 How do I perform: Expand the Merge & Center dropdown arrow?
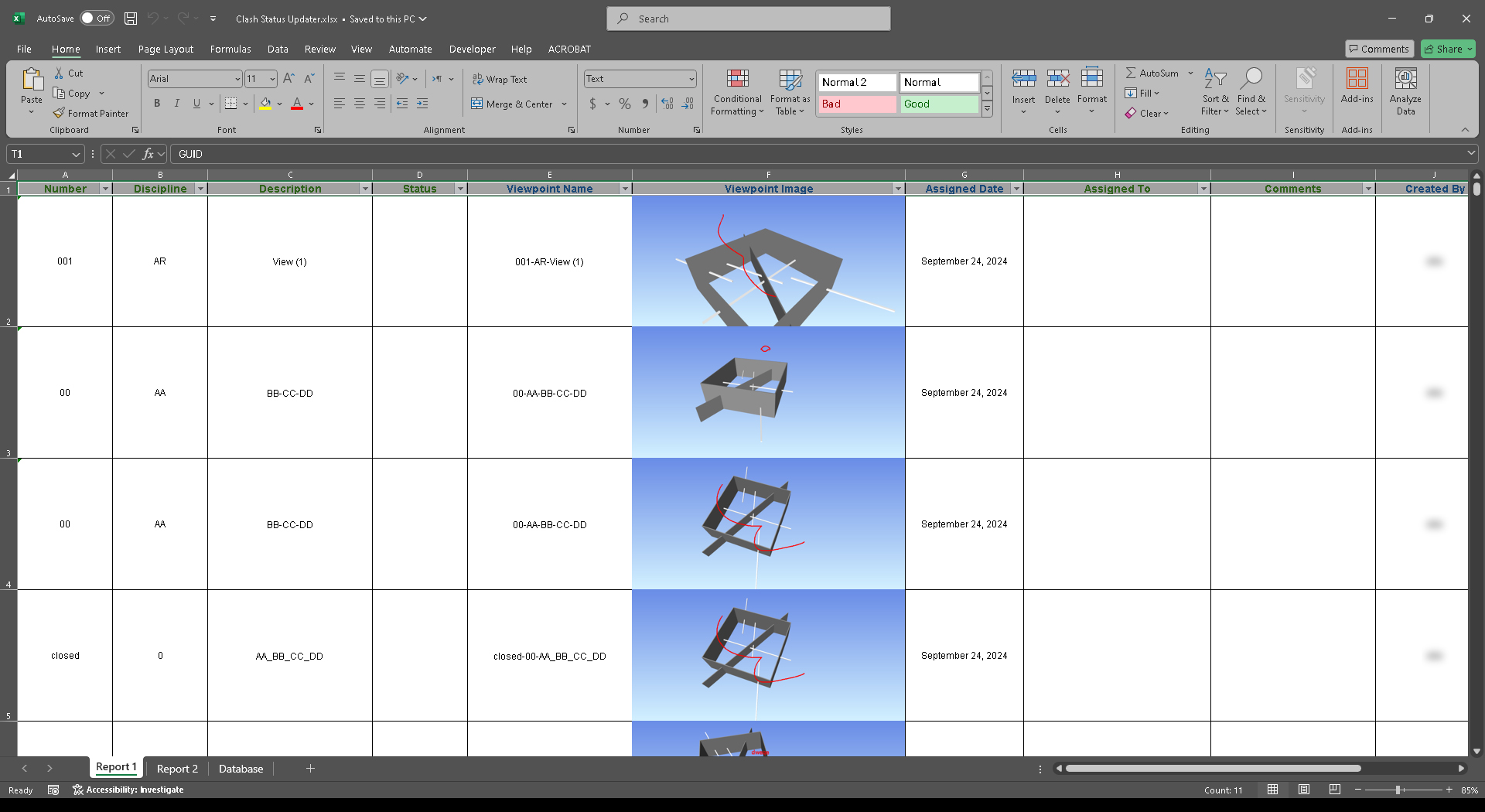(565, 104)
